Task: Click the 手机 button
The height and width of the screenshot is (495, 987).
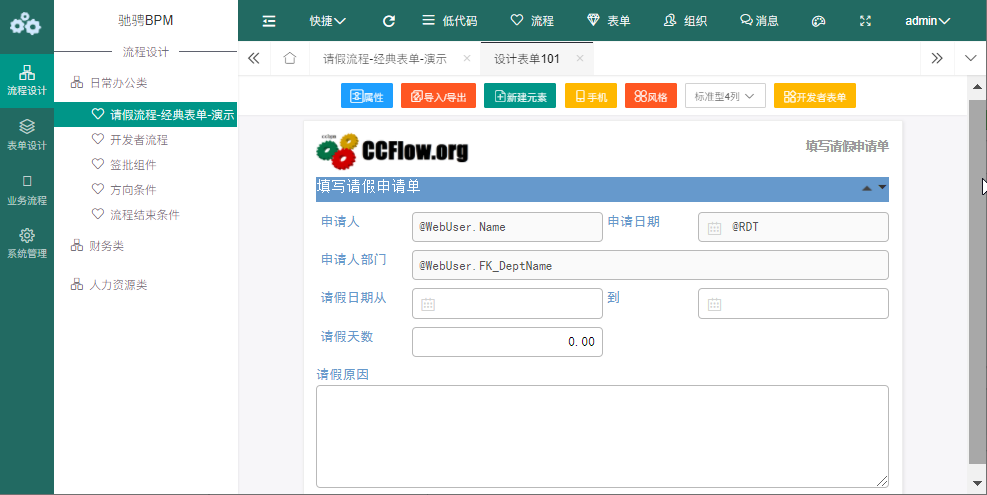Action: 591,96
